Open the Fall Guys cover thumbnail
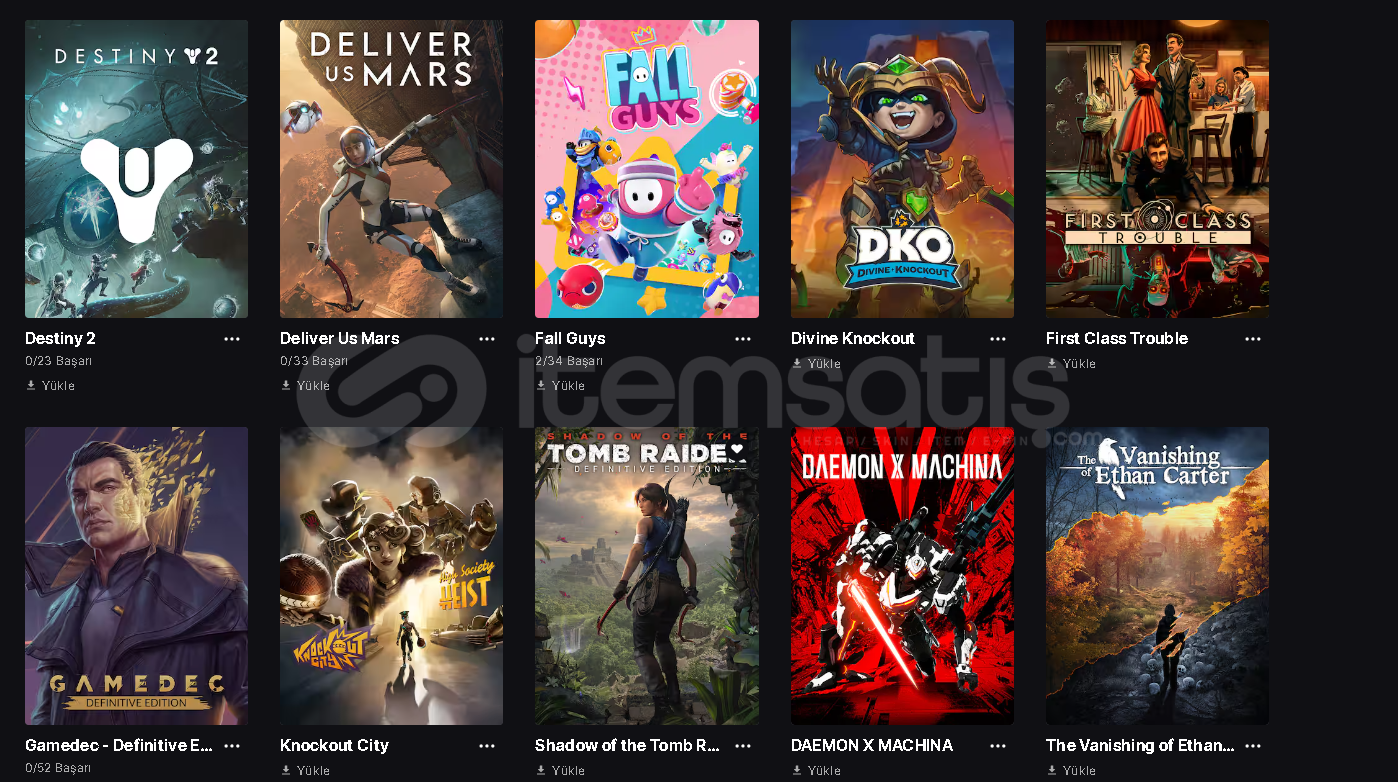Viewport: 1398px width, 782px height. click(x=647, y=169)
